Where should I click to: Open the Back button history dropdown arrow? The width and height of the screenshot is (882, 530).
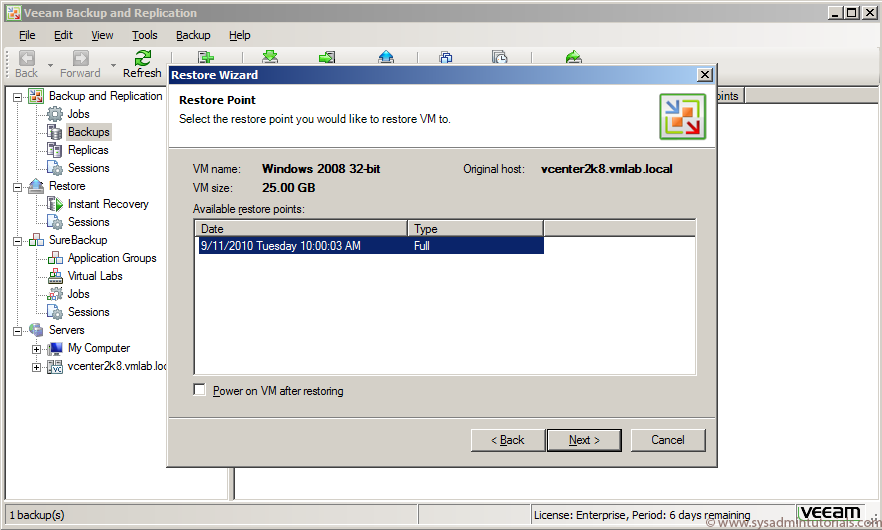coord(50,66)
